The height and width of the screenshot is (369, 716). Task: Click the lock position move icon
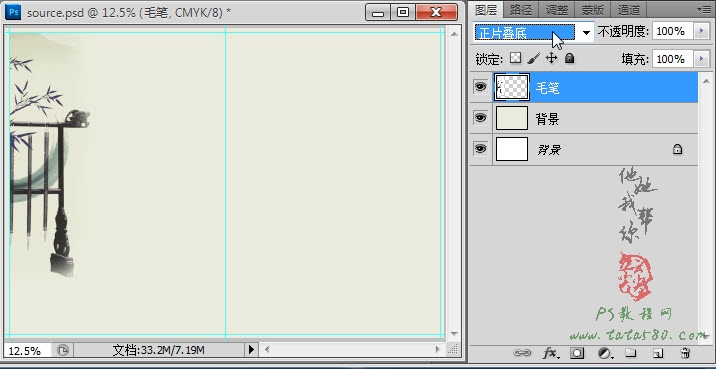pos(552,58)
